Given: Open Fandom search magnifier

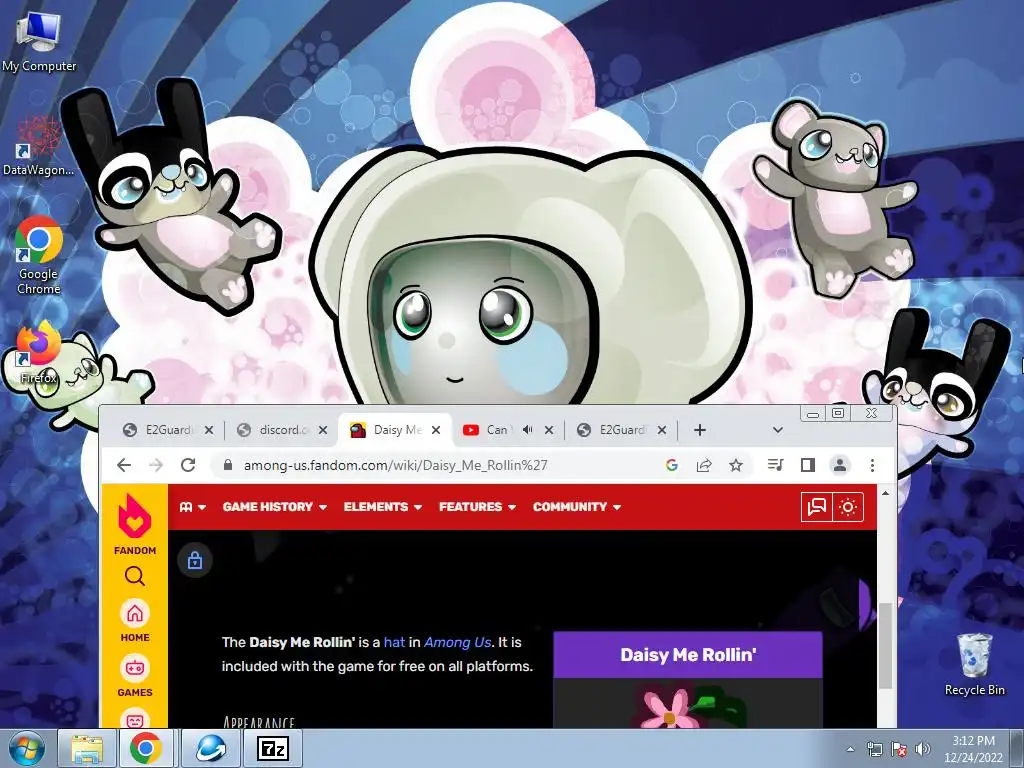Looking at the screenshot, I should [135, 576].
